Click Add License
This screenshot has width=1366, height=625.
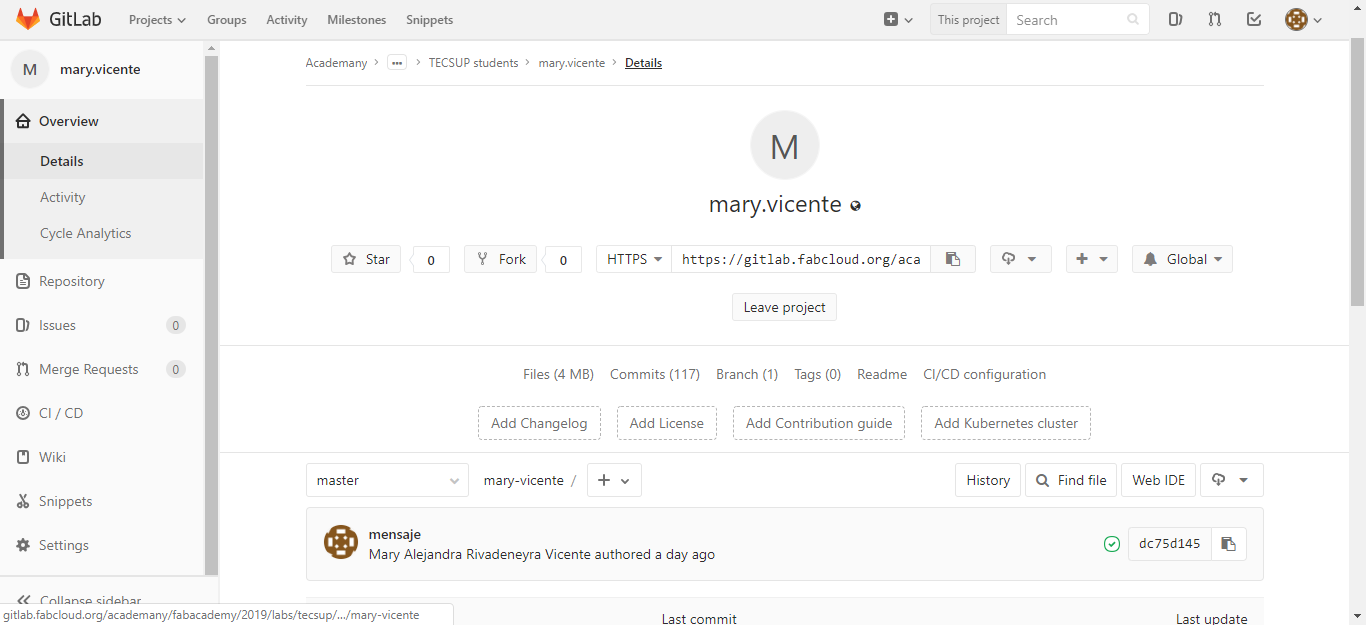667,423
